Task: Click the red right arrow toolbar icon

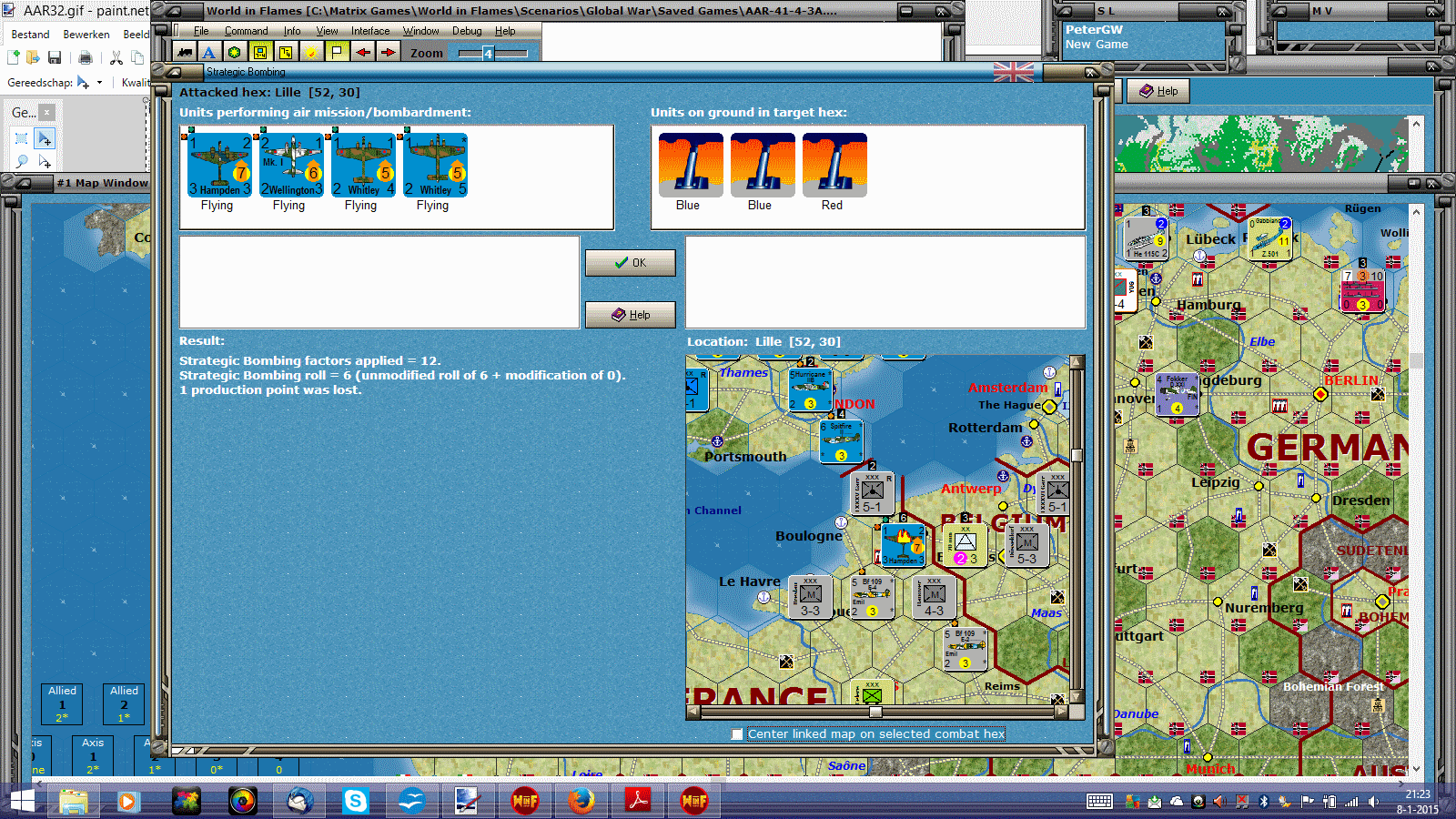Action: pyautogui.click(x=389, y=53)
